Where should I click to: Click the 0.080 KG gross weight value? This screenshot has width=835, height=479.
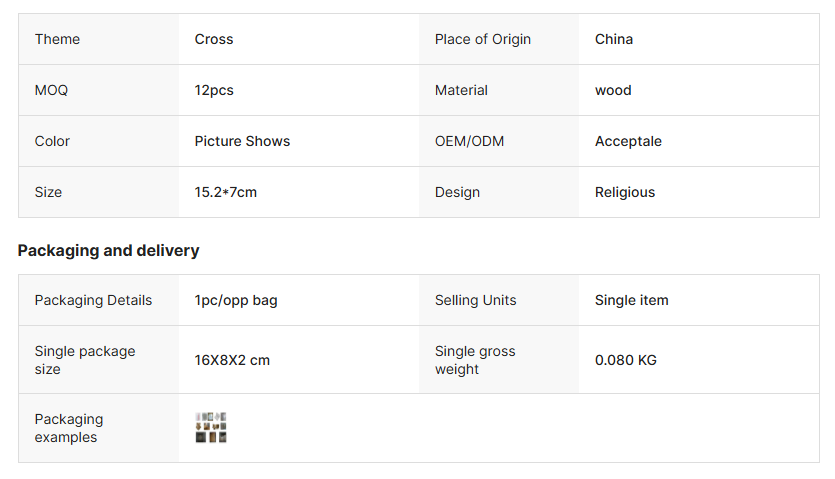[x=625, y=360]
